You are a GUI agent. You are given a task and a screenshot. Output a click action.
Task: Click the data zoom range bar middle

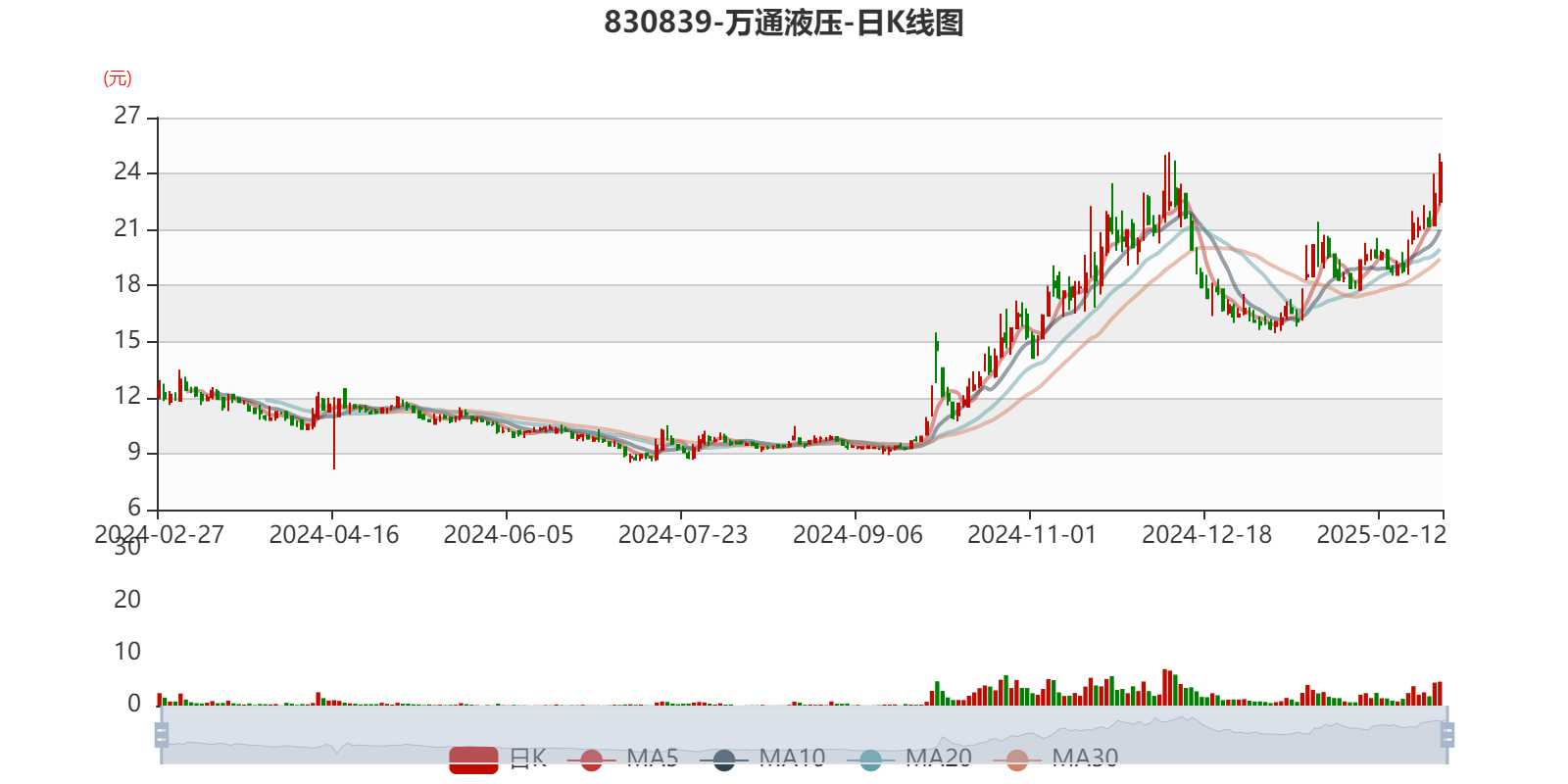pos(804,734)
